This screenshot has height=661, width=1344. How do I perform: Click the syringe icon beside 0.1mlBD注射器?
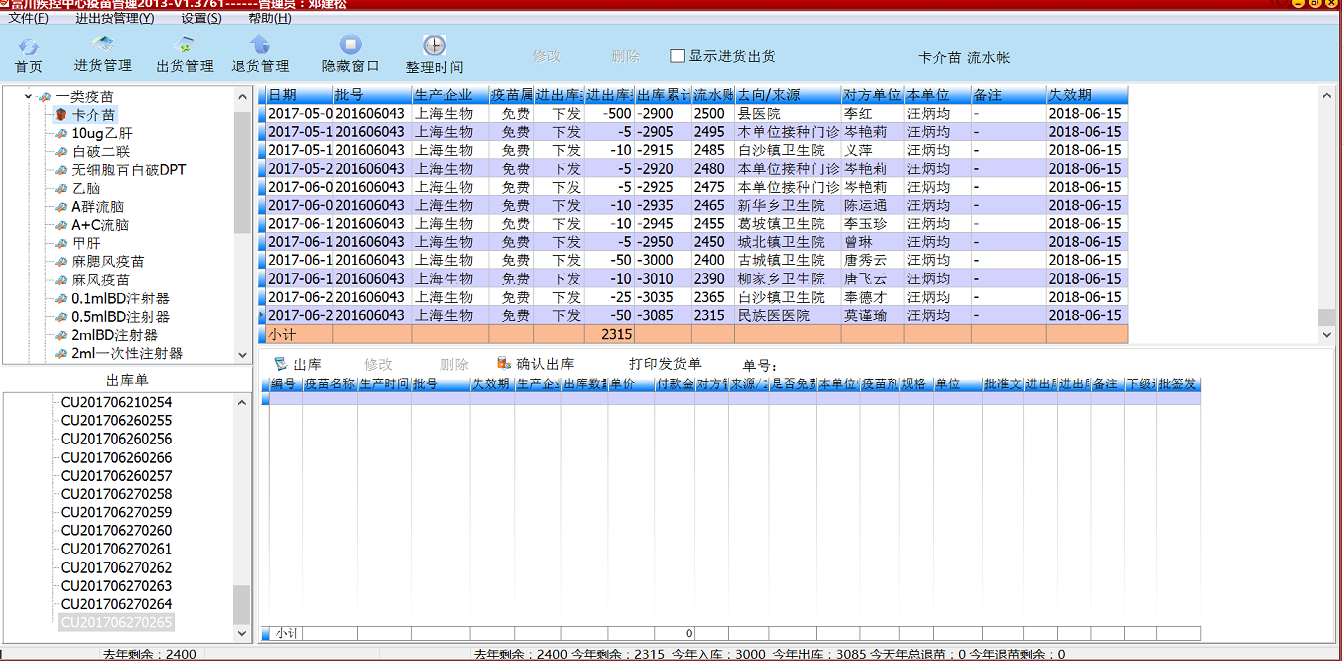(60, 298)
